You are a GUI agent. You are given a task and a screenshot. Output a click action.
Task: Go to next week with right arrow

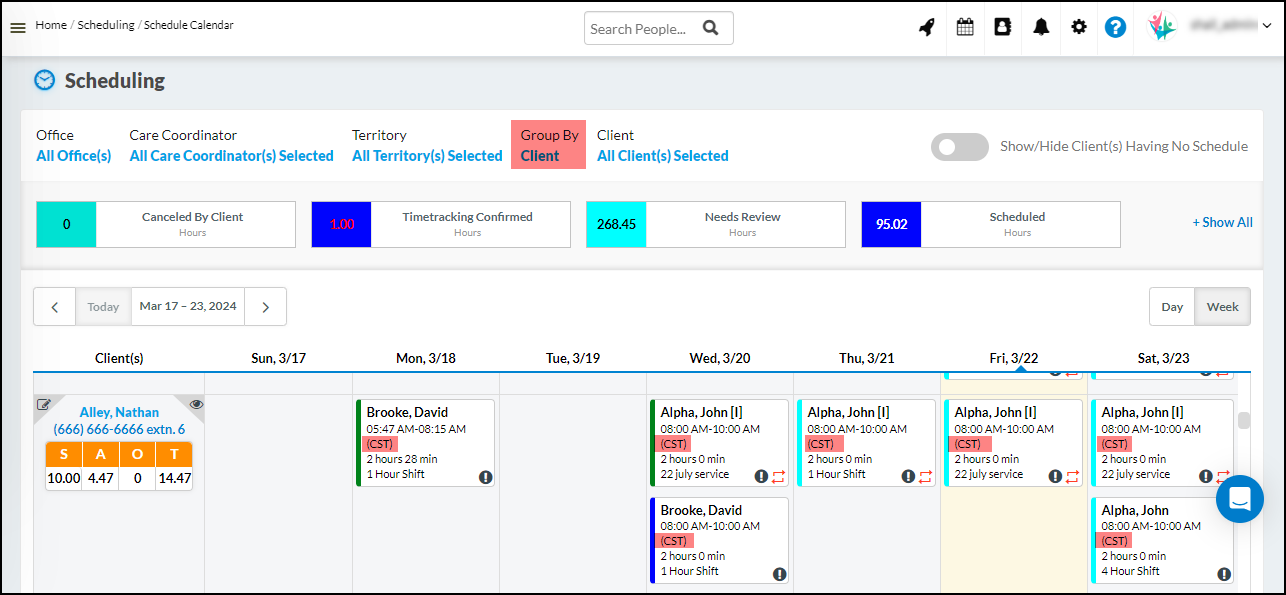coord(266,307)
